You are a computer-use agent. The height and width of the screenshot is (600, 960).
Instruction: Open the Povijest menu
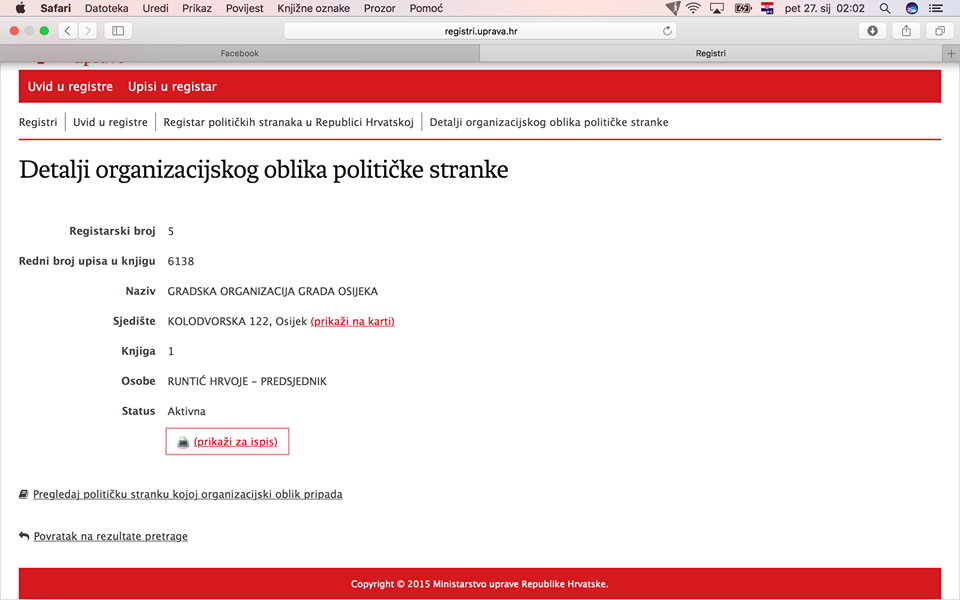pos(245,8)
